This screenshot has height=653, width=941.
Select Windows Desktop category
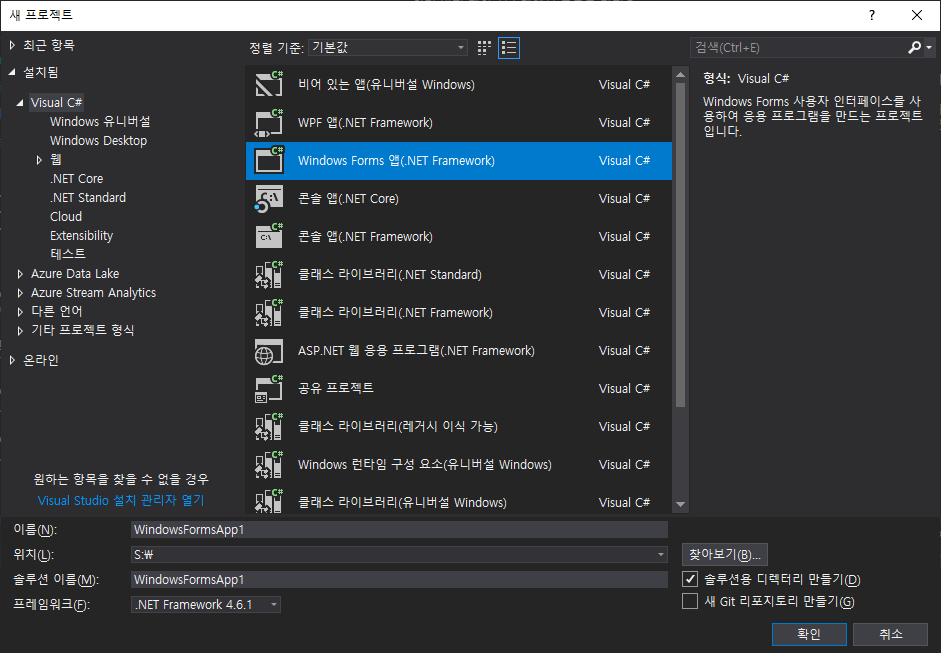click(x=98, y=140)
